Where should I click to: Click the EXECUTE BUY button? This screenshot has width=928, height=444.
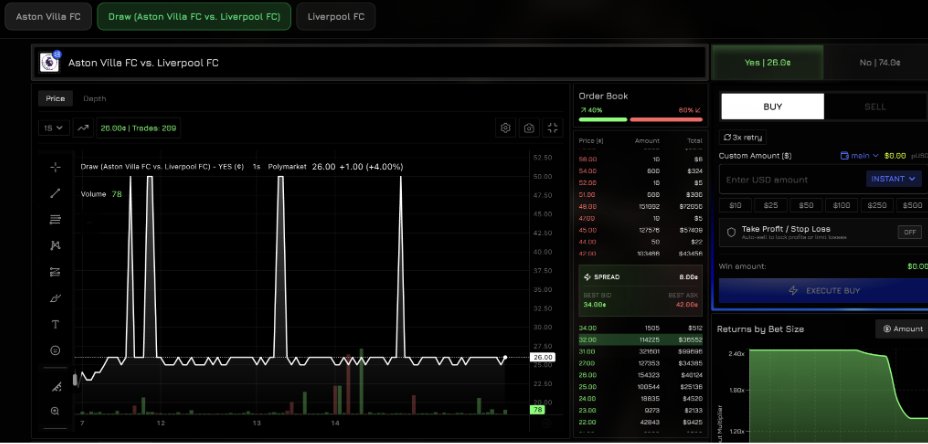(x=823, y=291)
